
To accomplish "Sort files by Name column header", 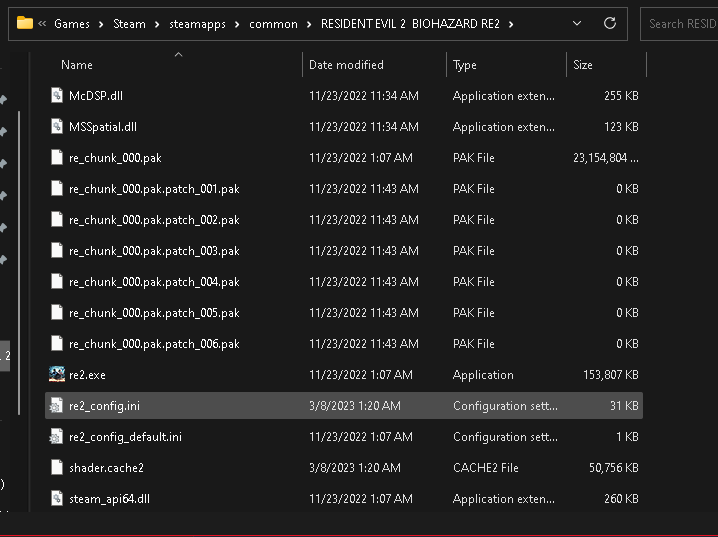I will click(x=77, y=65).
